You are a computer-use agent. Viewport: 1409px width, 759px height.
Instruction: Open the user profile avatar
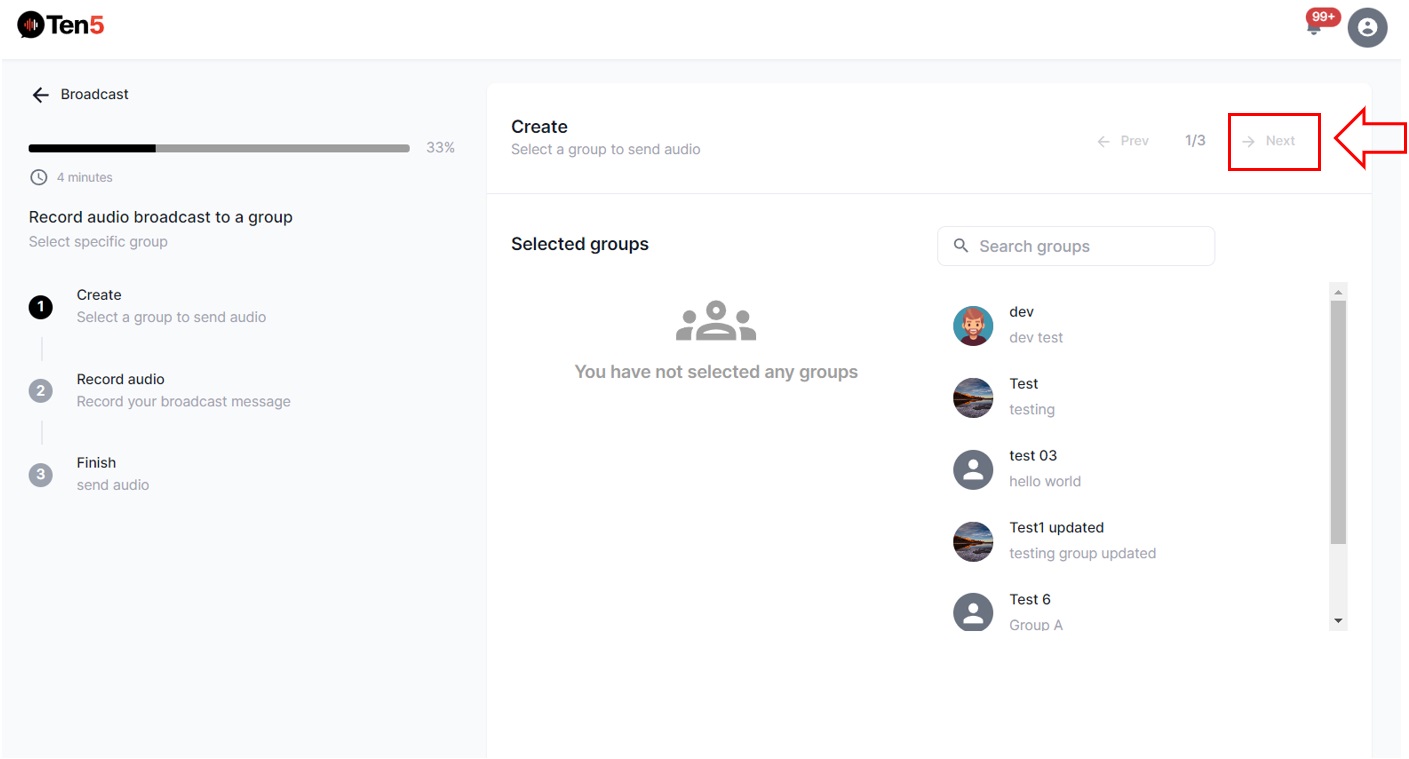1367,27
